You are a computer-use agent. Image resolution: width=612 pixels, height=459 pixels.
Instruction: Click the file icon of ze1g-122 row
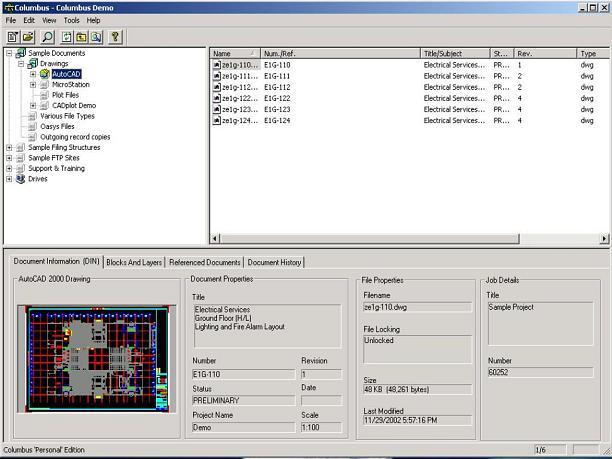(x=217, y=98)
